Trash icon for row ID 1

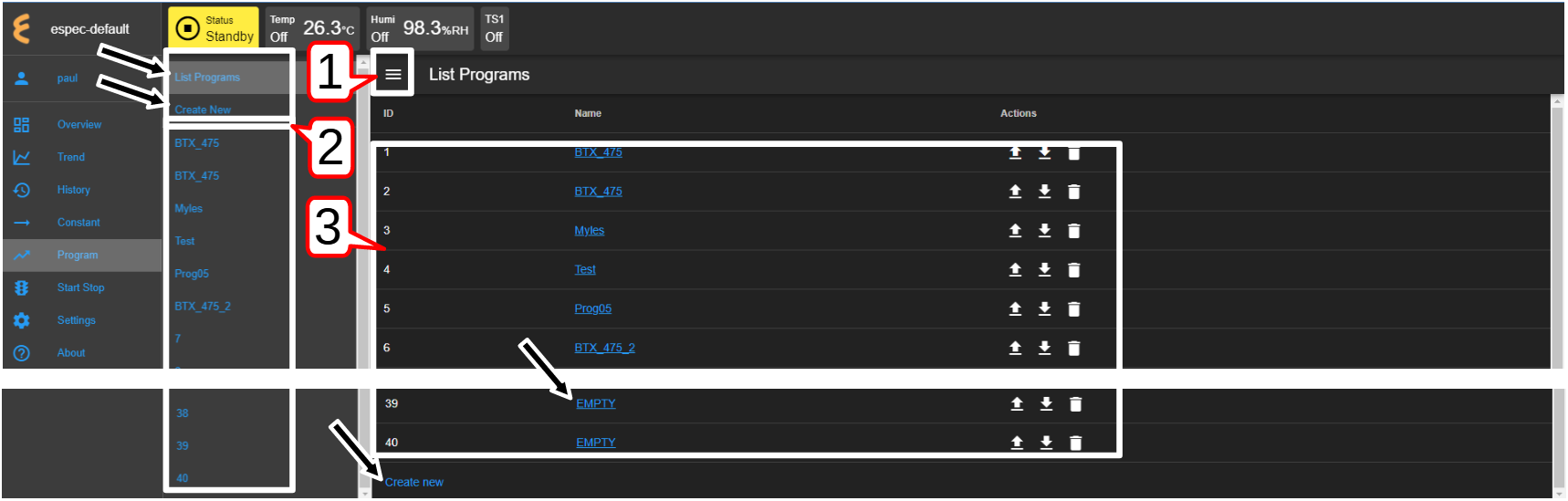pos(1074,153)
